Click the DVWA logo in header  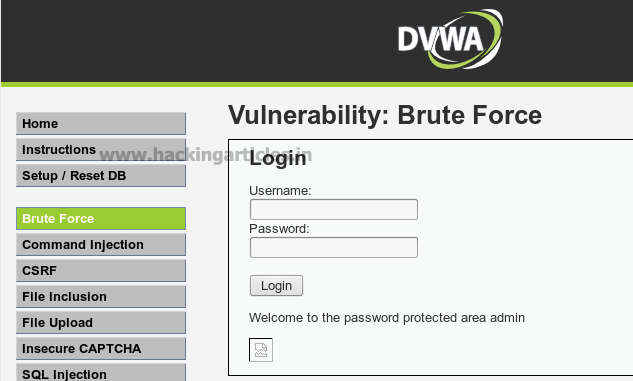click(x=450, y=39)
